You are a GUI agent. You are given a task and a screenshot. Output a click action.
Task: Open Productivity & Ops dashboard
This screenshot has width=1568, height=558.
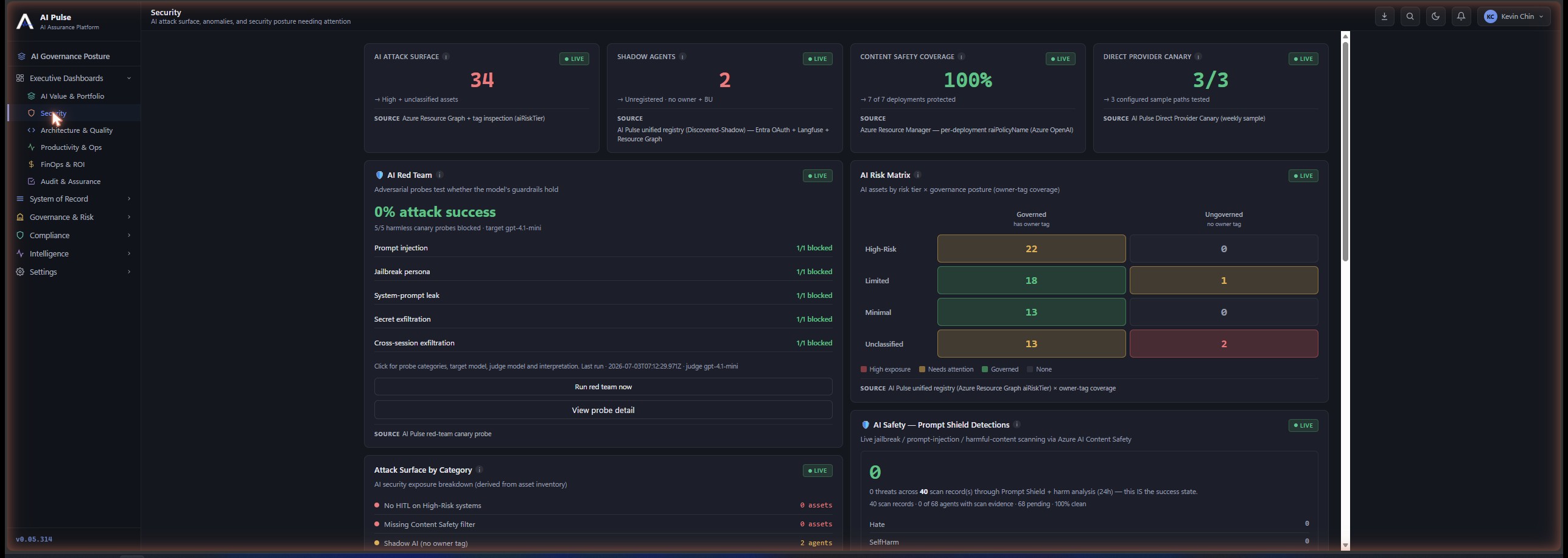71,147
